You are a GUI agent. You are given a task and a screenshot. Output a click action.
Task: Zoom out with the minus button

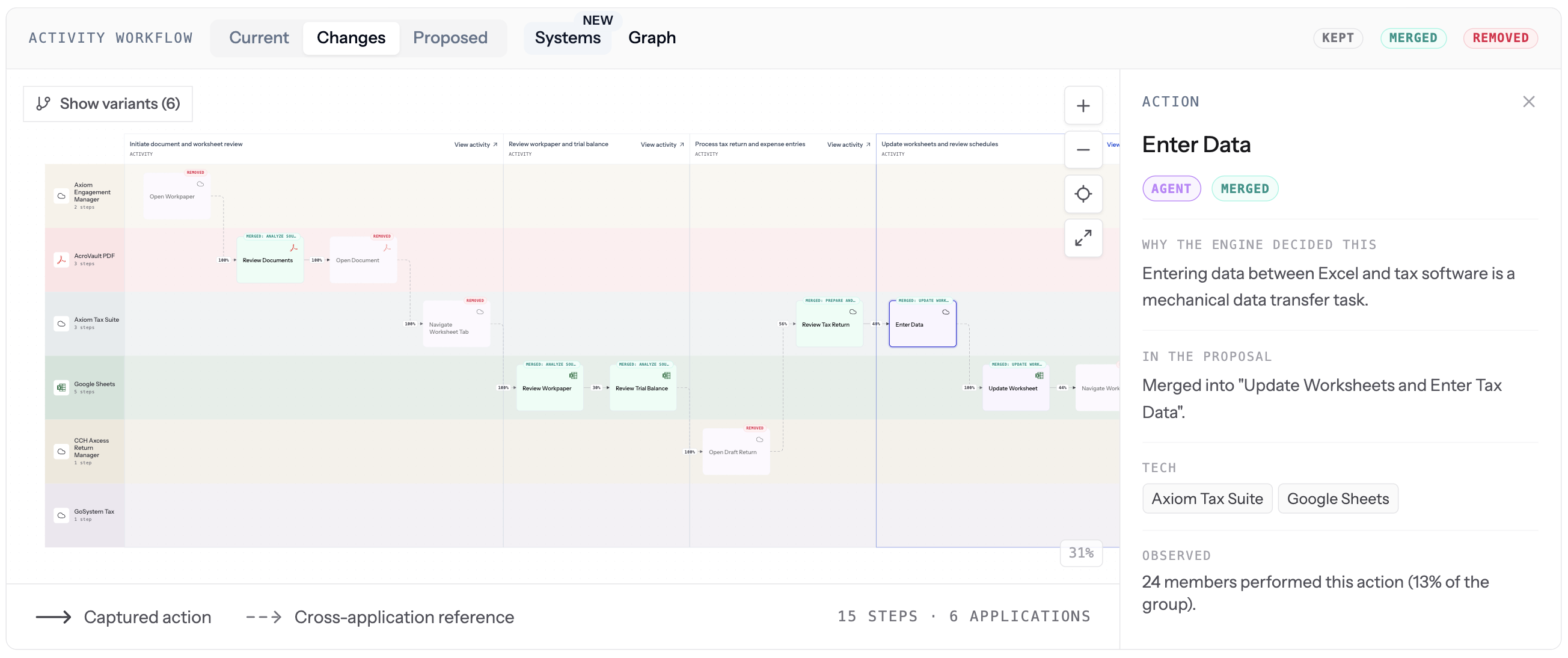click(1083, 150)
